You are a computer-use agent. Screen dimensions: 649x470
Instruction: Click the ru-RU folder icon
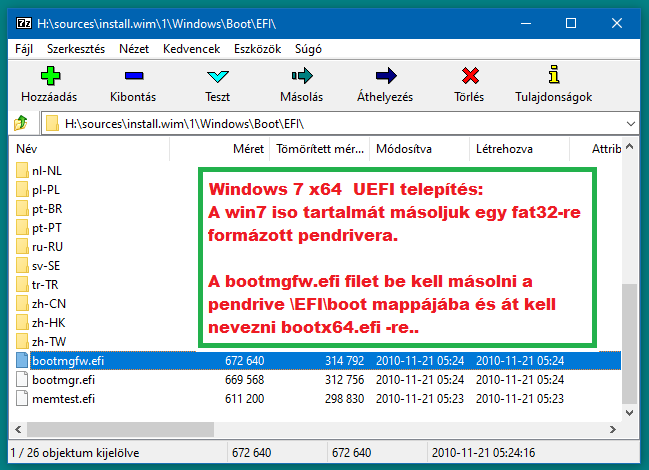click(22, 247)
